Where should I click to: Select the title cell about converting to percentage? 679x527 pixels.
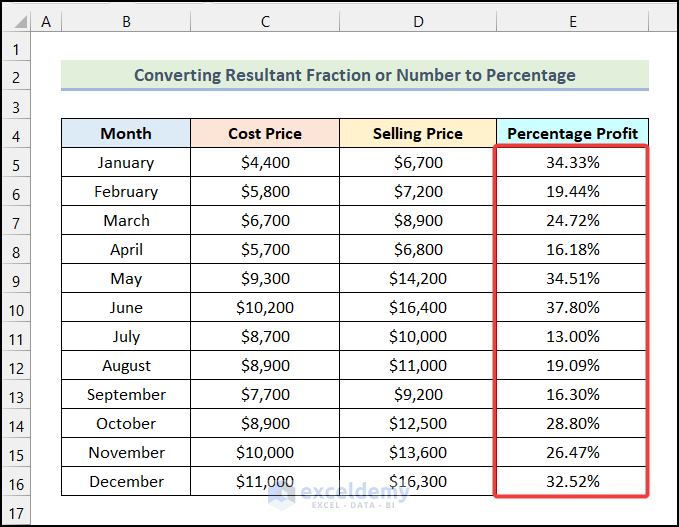click(354, 75)
